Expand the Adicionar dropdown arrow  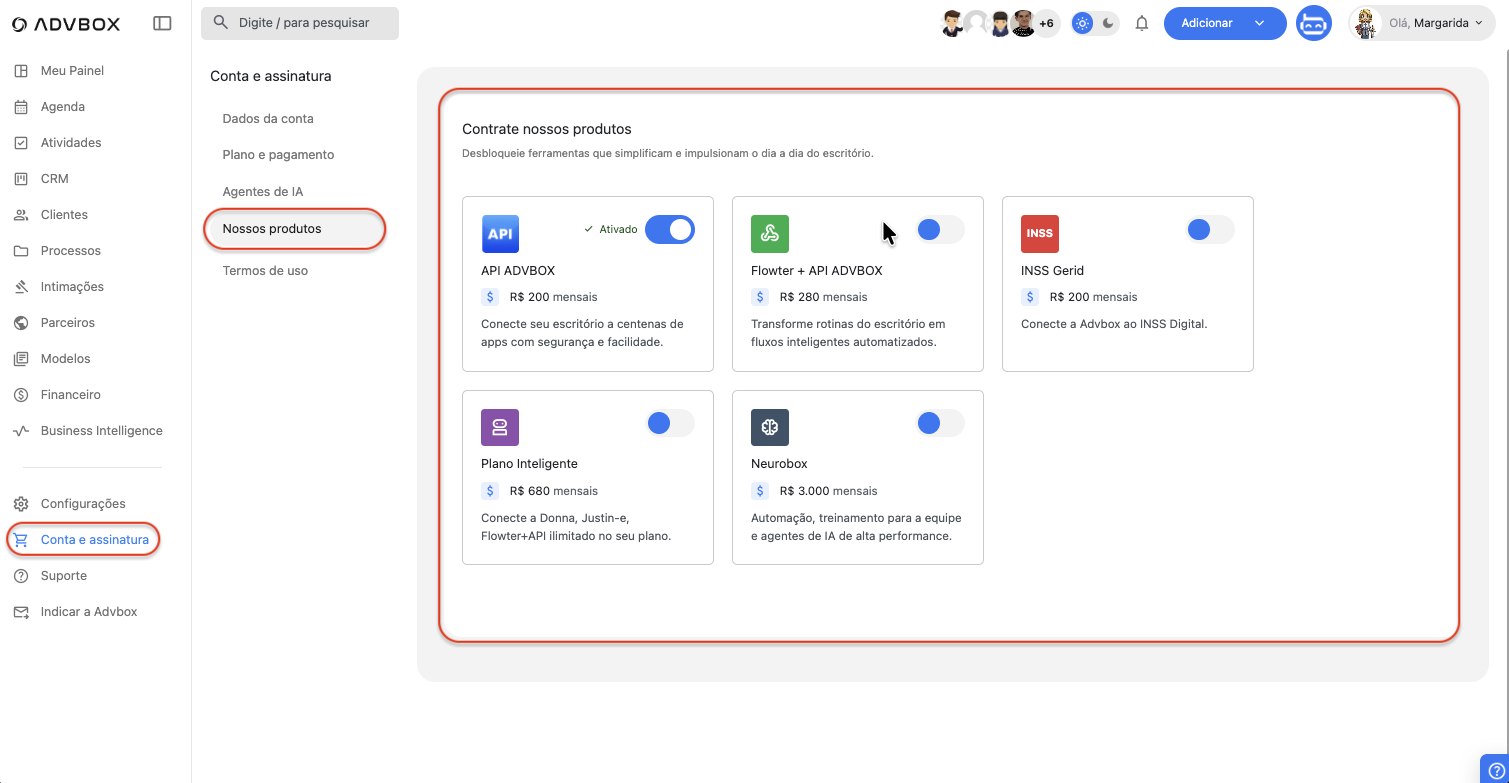tap(1260, 23)
